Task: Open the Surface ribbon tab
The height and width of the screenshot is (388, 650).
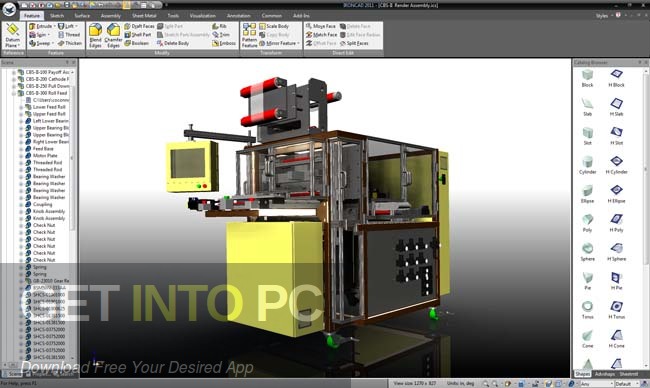Action: (x=82, y=16)
